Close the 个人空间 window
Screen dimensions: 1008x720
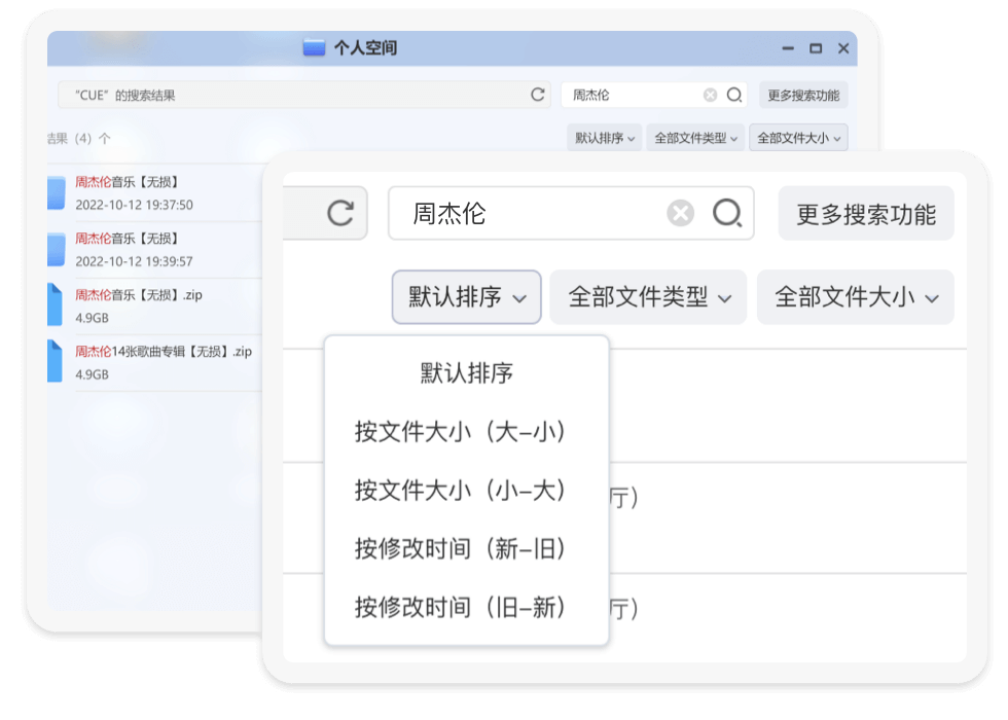[x=843, y=48]
